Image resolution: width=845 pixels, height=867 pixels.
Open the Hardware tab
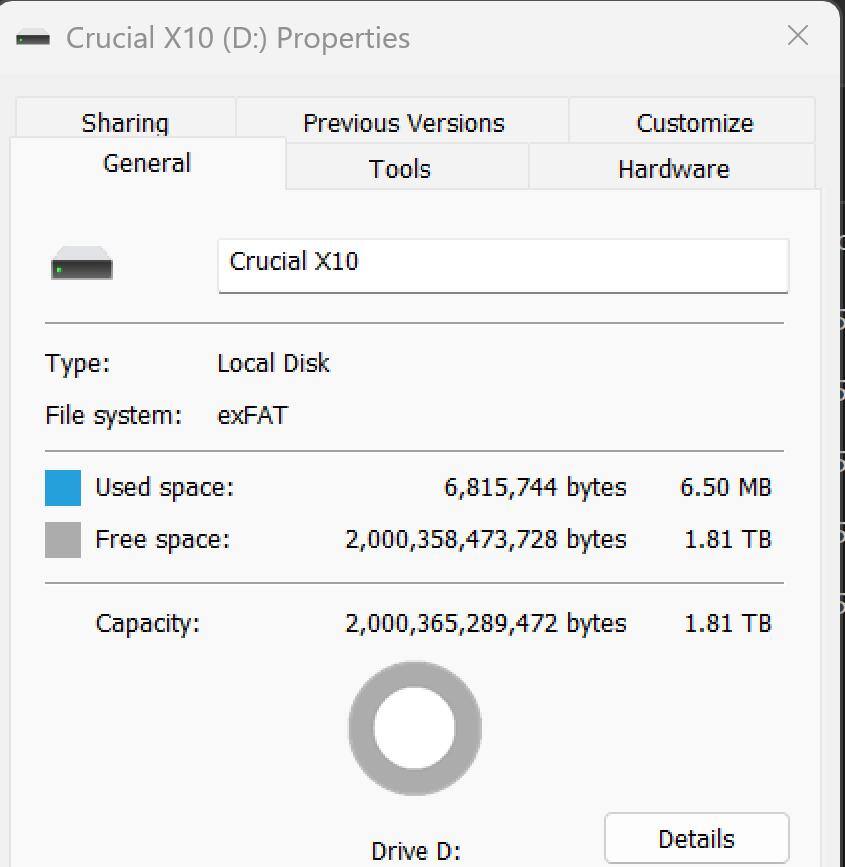click(x=673, y=168)
